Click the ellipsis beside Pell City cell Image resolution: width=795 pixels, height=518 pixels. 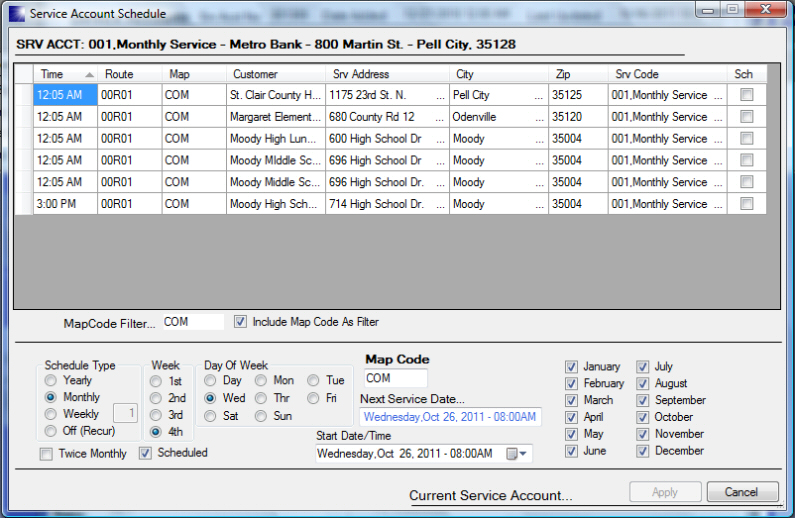tap(539, 96)
